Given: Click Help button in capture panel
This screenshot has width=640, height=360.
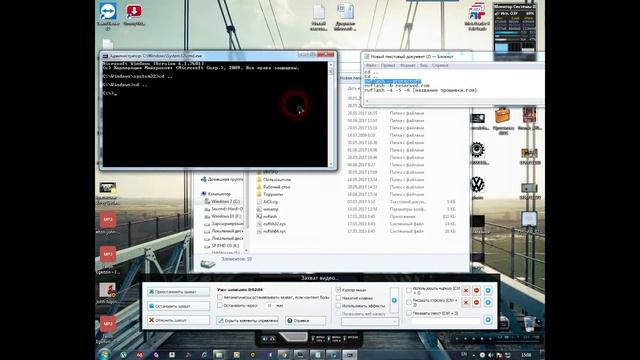Looking at the screenshot, I should coord(305,321).
